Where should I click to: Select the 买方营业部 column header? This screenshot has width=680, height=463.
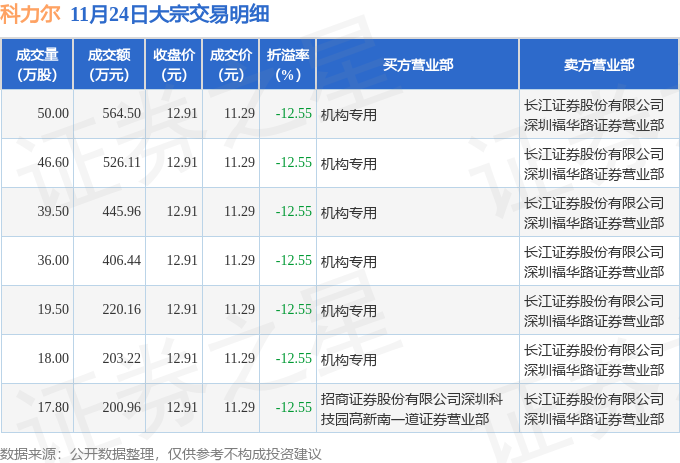418,65
